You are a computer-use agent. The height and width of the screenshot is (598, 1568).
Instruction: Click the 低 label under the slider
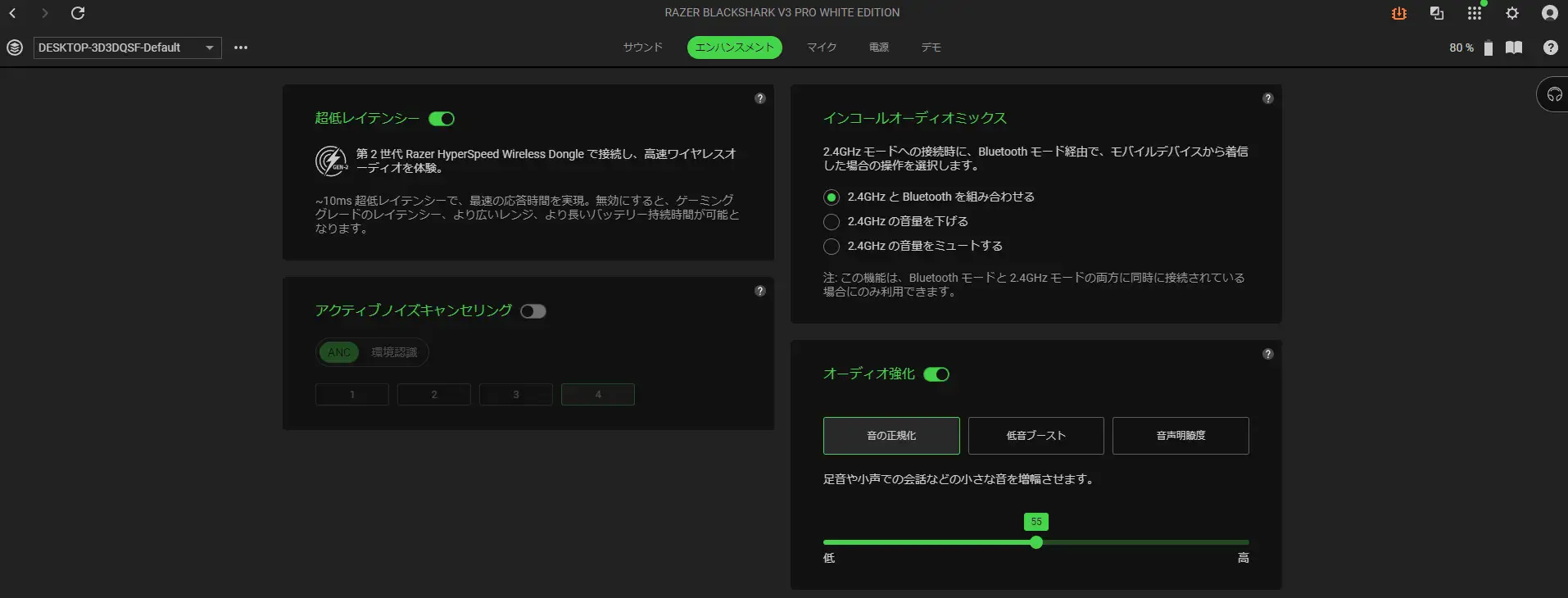829,558
